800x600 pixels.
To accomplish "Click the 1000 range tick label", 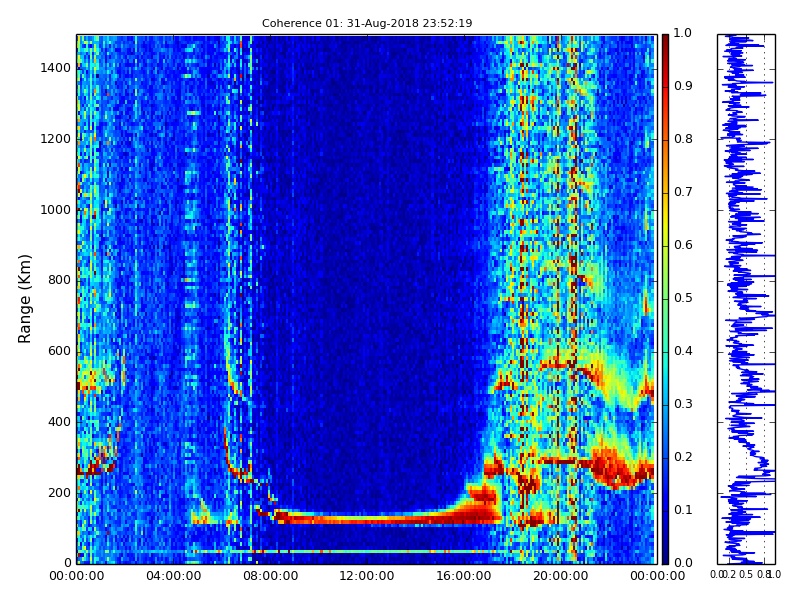I will [x=56, y=210].
